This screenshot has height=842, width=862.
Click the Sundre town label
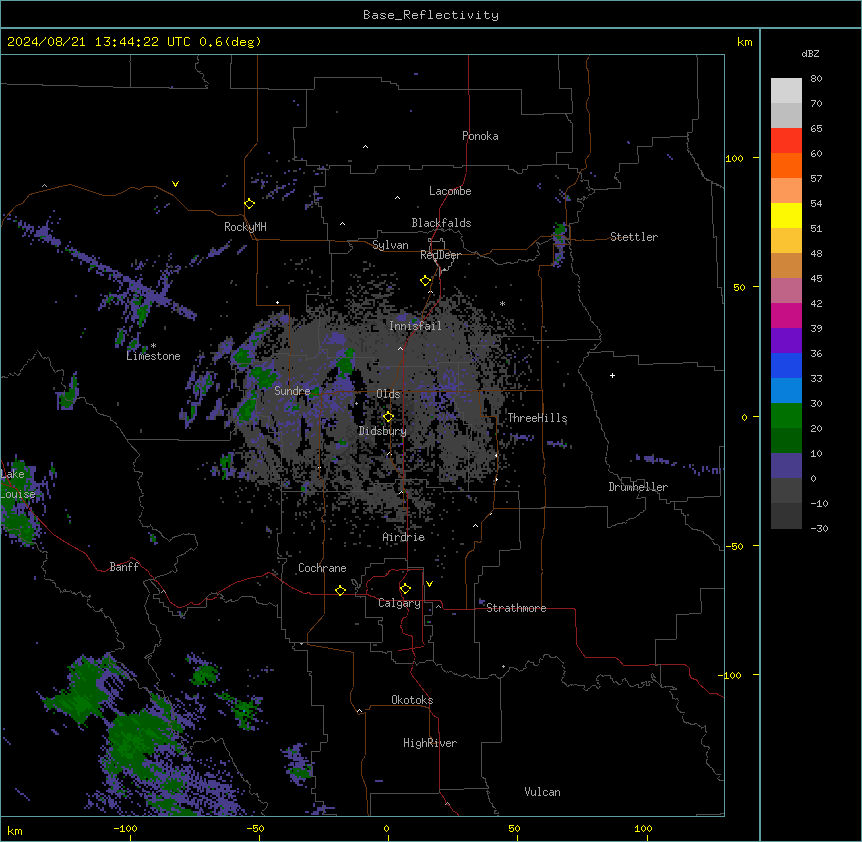(292, 391)
